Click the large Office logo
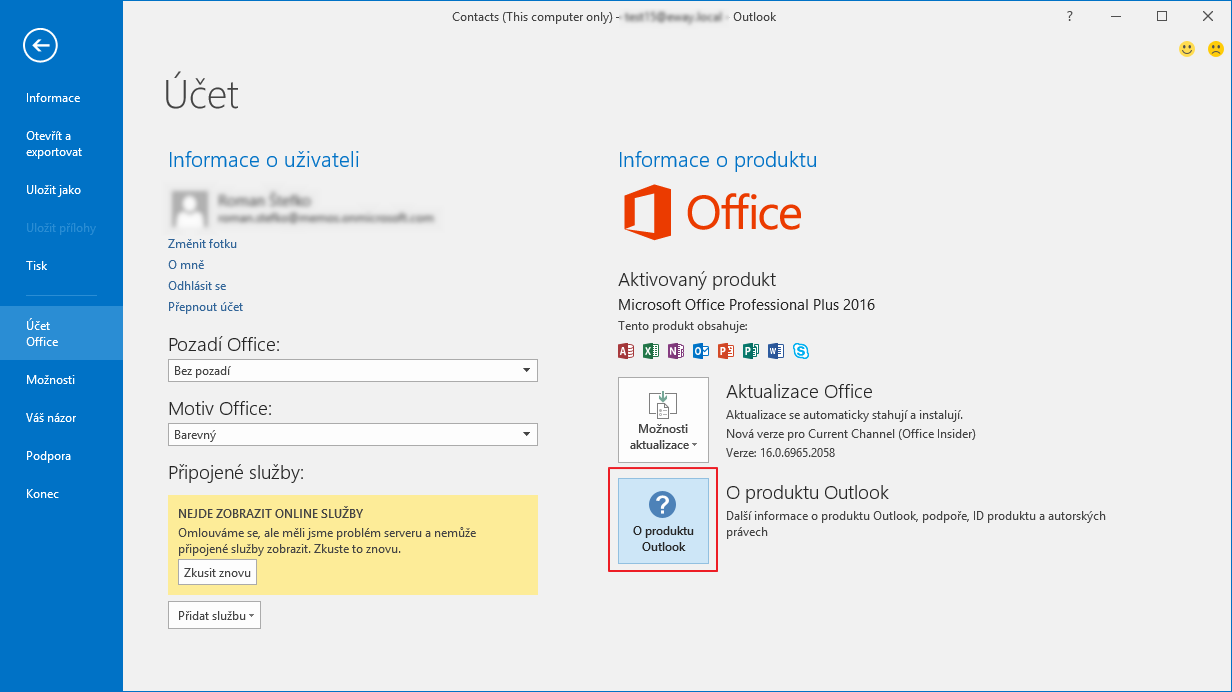The width and height of the screenshot is (1232, 692). (712, 213)
